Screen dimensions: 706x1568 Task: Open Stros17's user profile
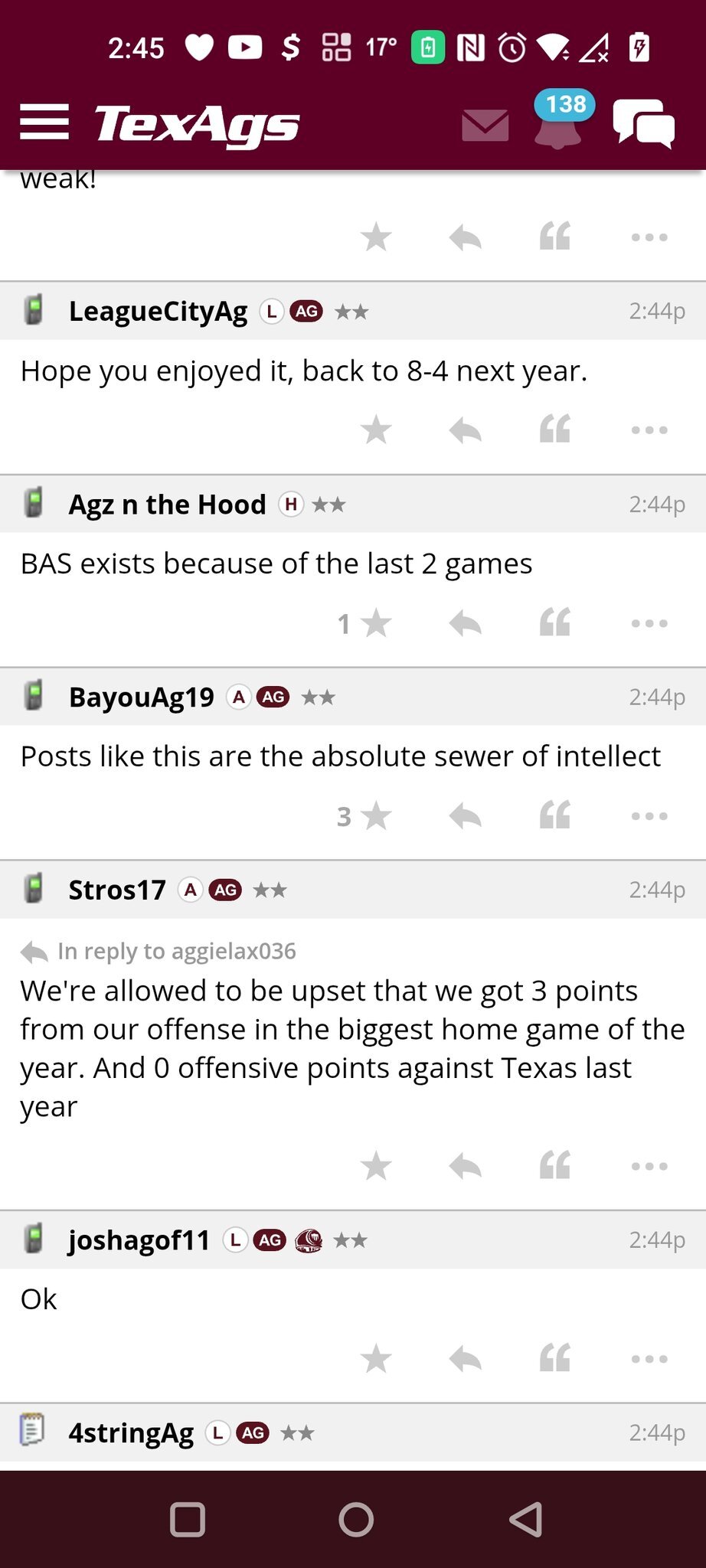117,890
